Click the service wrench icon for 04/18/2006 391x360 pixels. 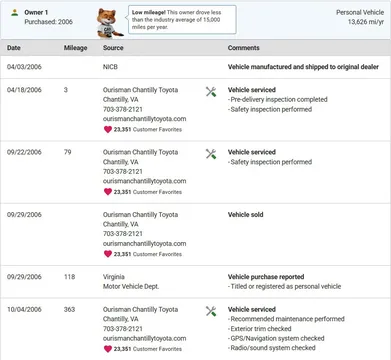coord(211,92)
